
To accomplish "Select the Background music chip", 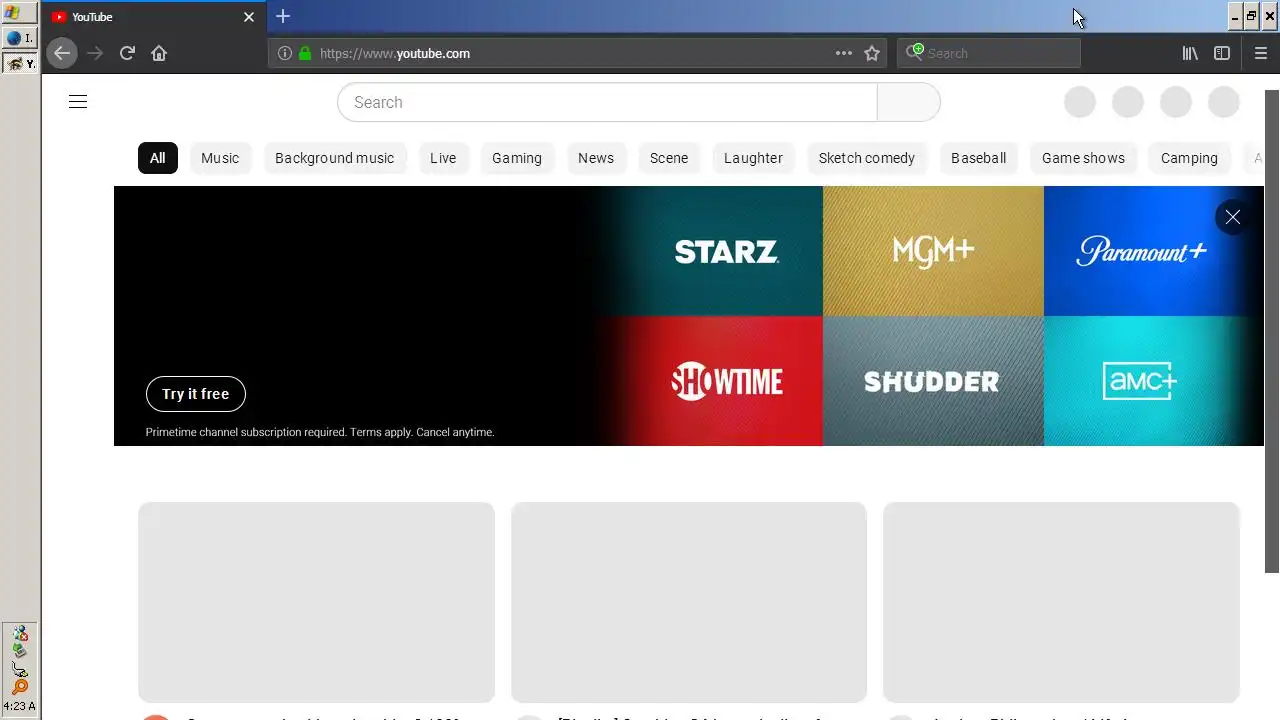I will coord(334,158).
